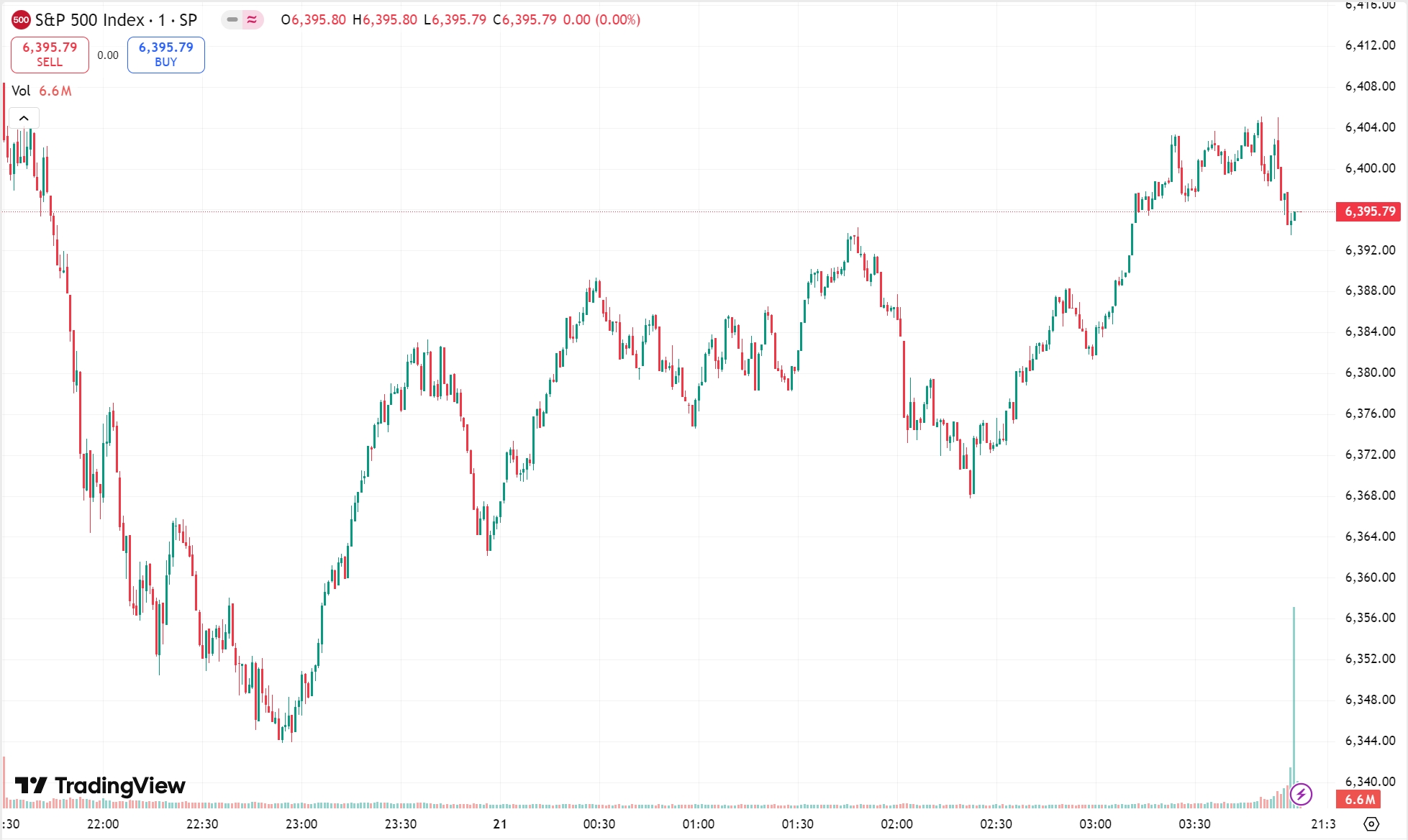The height and width of the screenshot is (840, 1408).
Task: Toggle the pink approximate-equals data mode indicator
Action: pyautogui.click(x=252, y=20)
